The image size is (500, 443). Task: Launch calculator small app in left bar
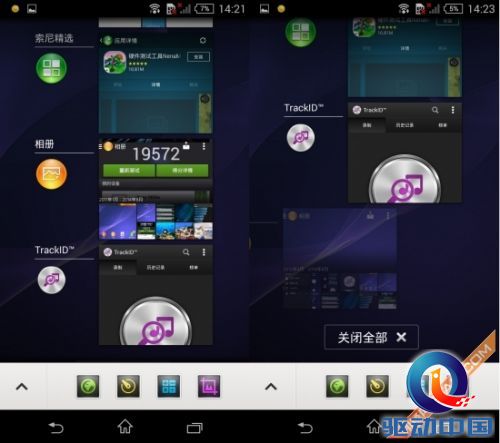pyautogui.click(x=169, y=386)
